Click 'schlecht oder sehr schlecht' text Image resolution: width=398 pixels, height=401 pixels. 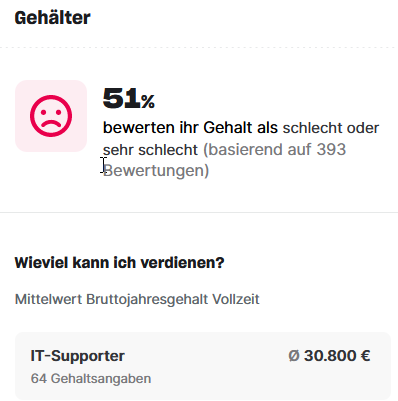pyautogui.click(x=241, y=139)
